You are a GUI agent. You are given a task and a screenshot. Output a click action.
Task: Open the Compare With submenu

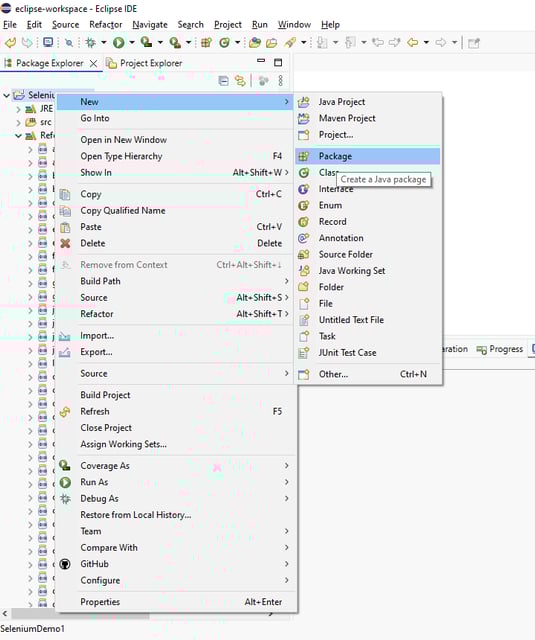coord(175,548)
